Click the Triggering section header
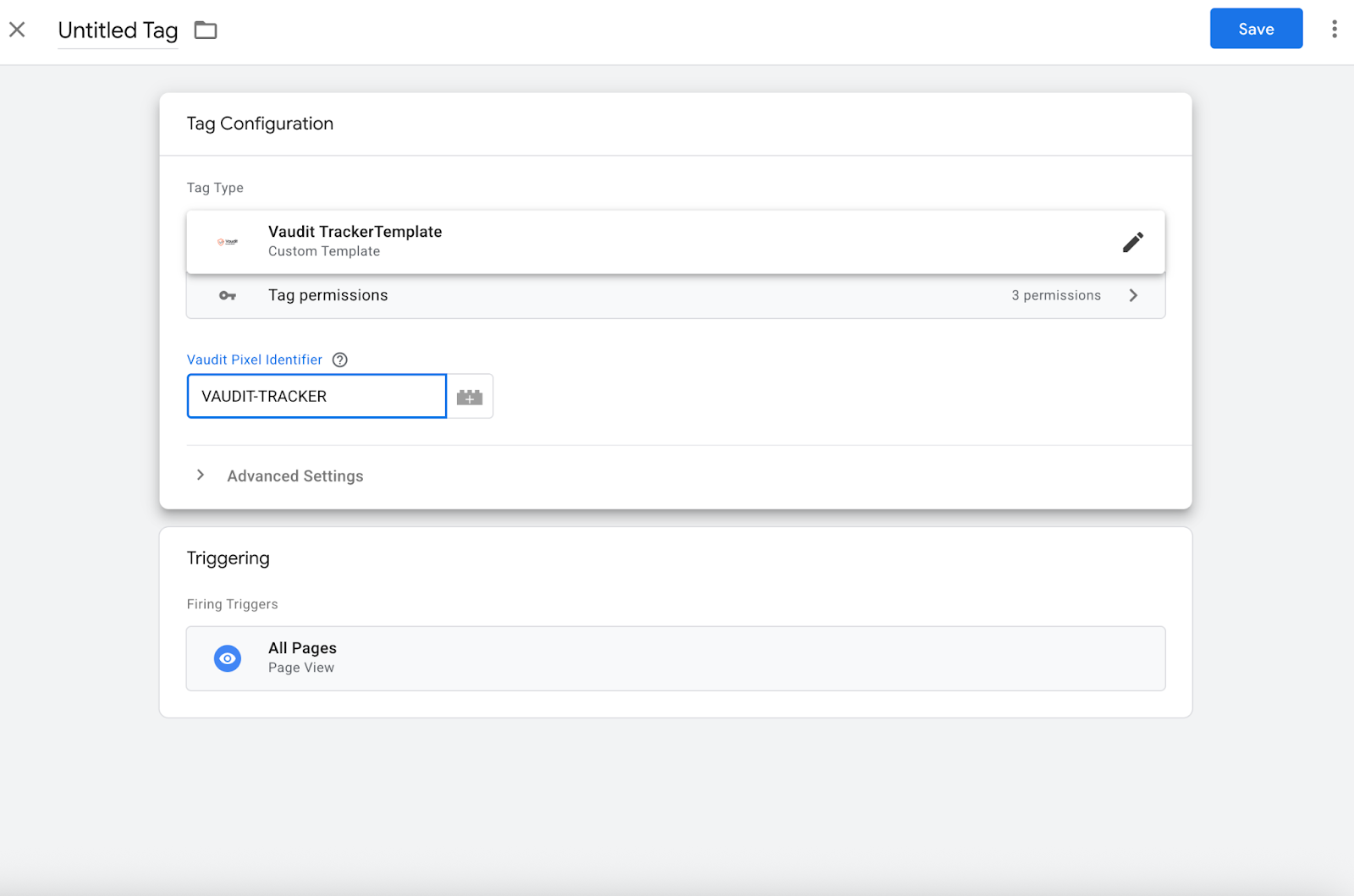Screen dimensions: 1354x896 pos(228,558)
